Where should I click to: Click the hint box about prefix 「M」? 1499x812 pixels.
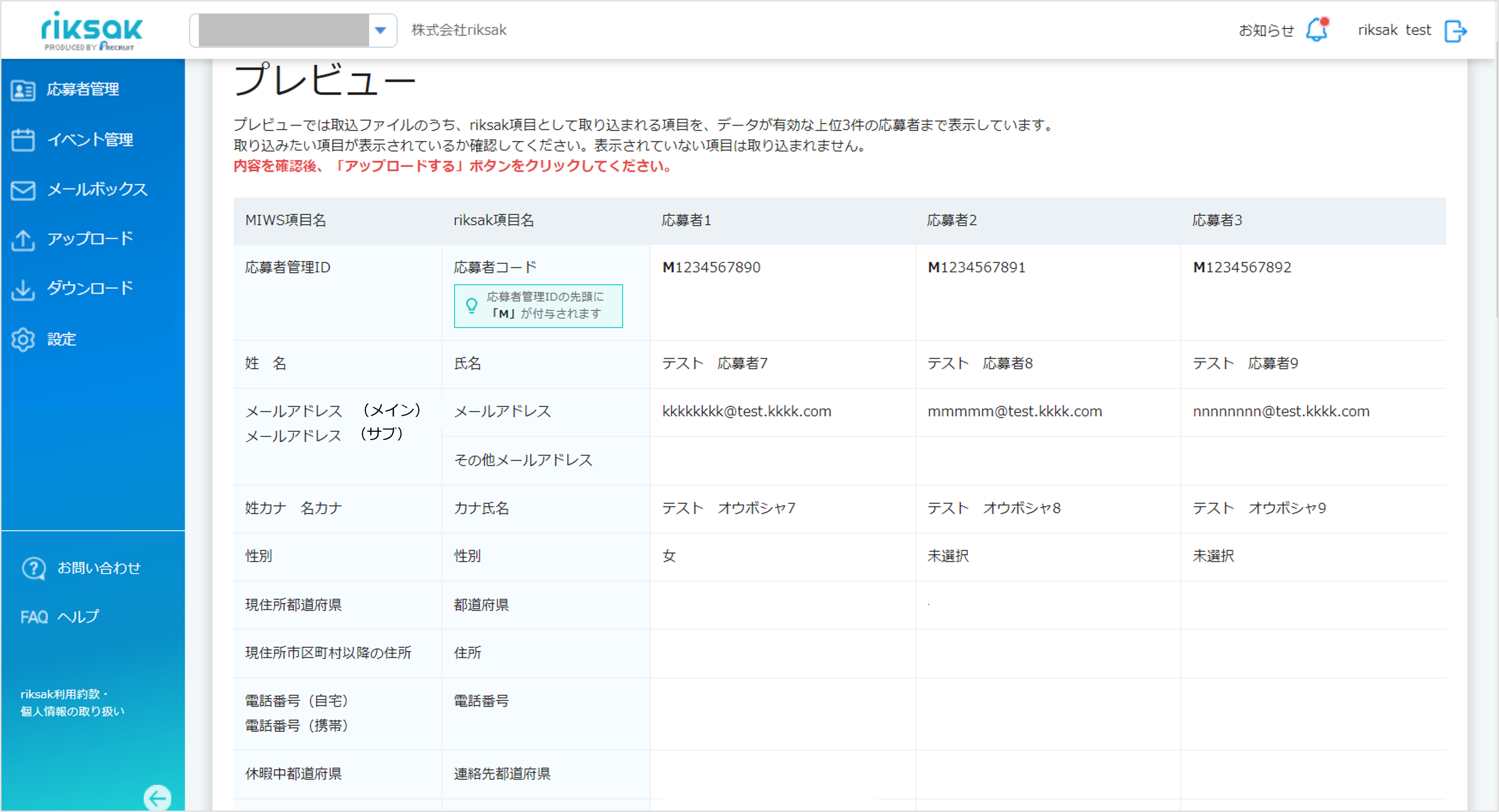point(538,306)
